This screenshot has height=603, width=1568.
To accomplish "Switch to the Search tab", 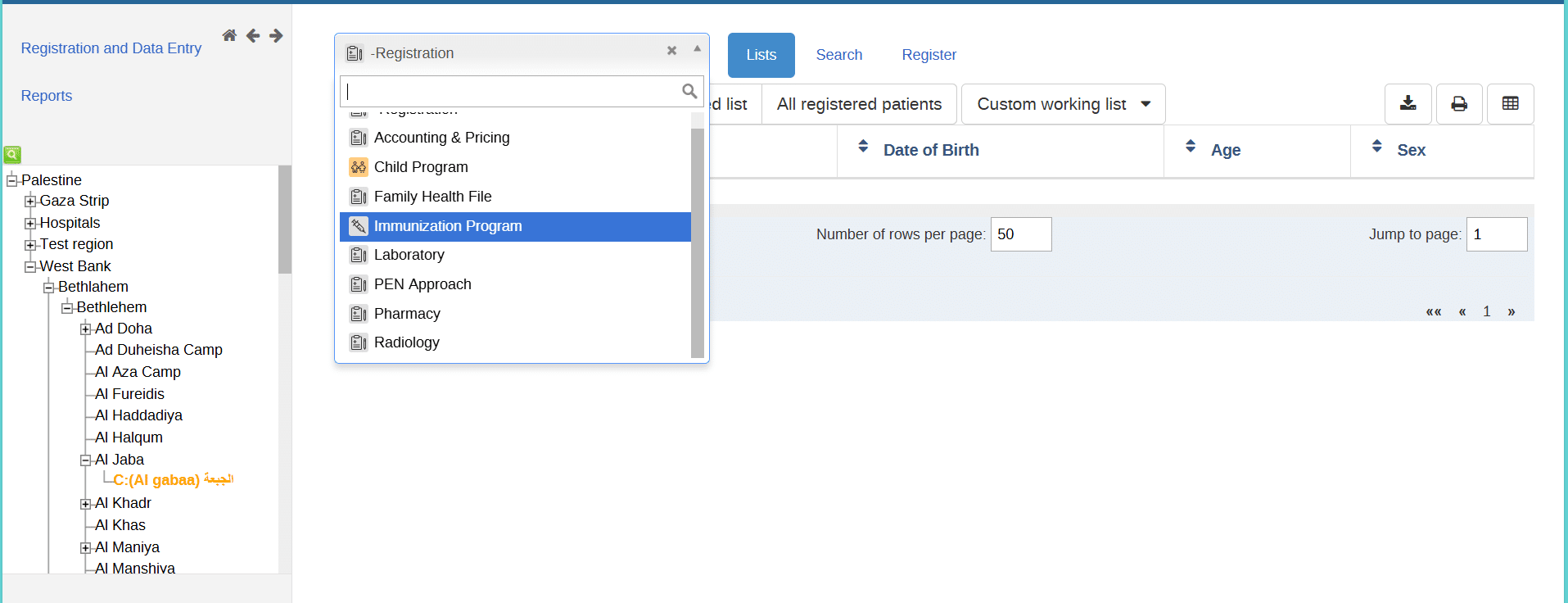I will coord(838,55).
